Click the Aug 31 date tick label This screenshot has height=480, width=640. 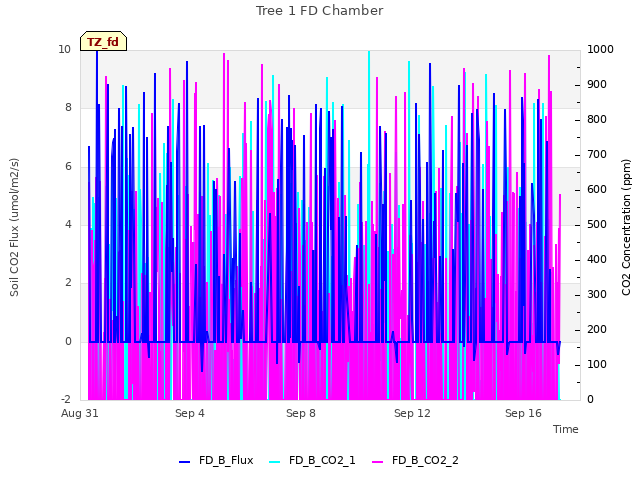[80, 413]
